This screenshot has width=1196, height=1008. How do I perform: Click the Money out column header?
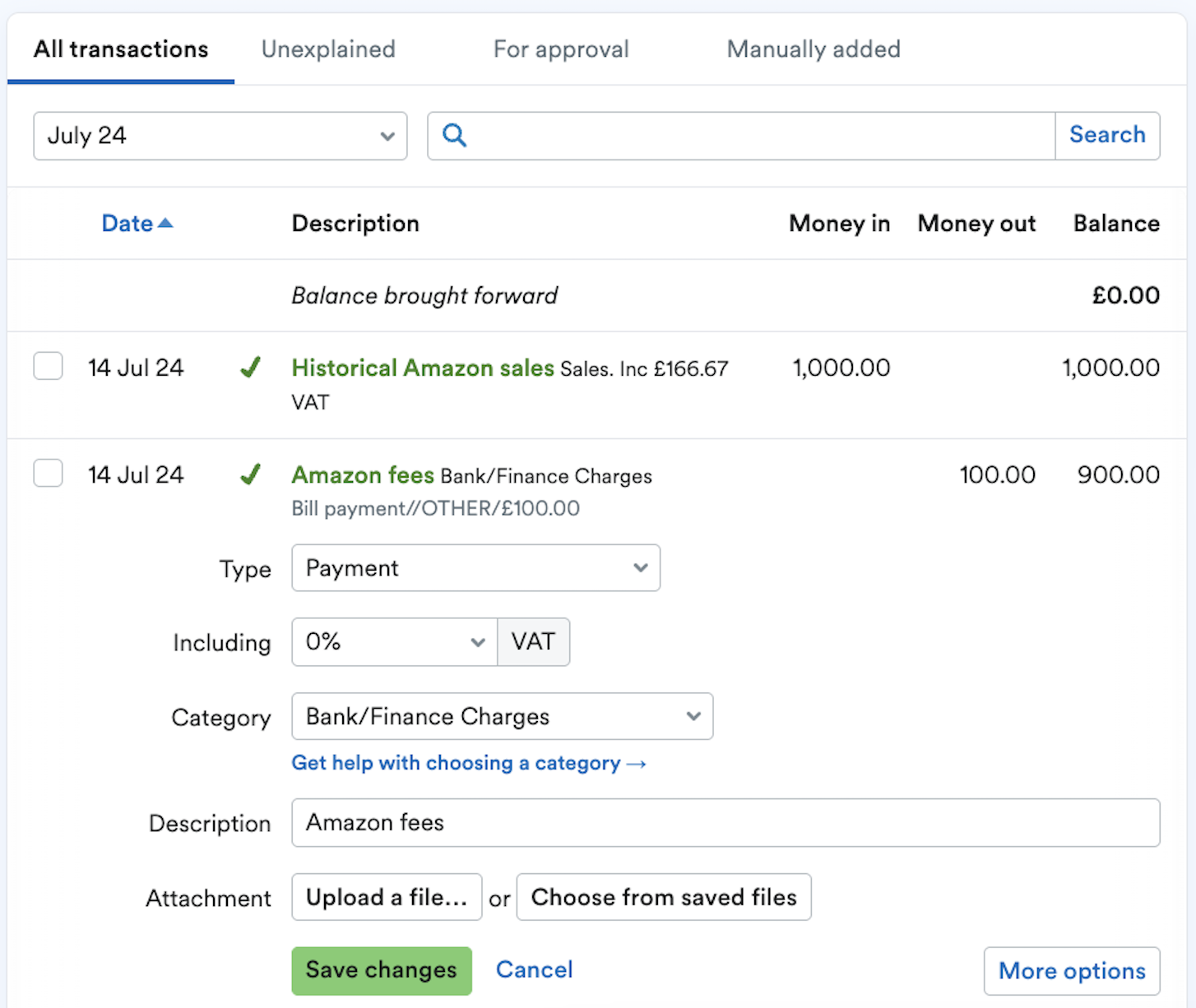tap(977, 223)
